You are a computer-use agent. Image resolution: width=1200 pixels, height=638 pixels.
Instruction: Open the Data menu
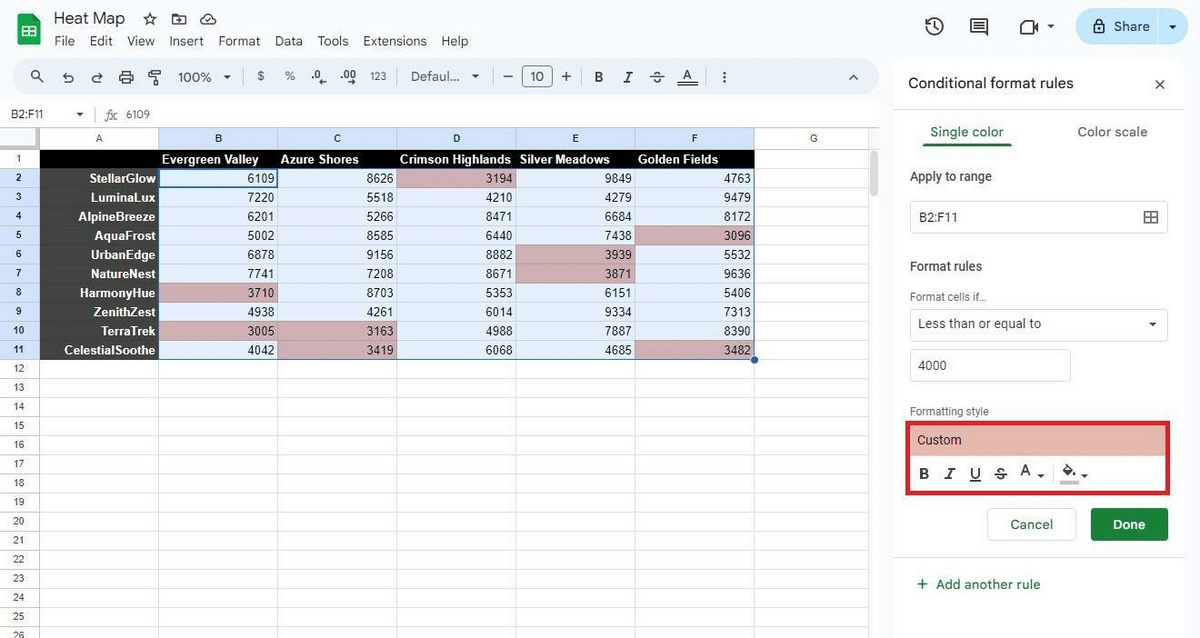(x=289, y=41)
